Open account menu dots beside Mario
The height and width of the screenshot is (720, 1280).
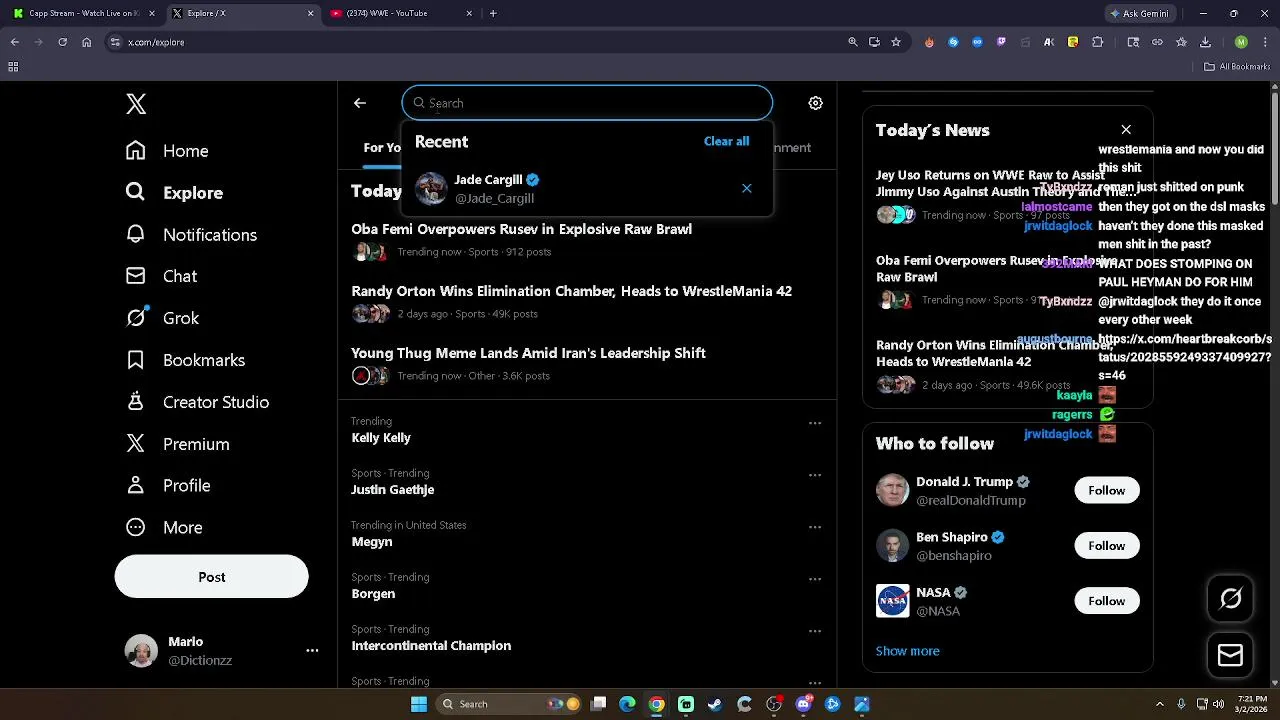[x=312, y=650]
